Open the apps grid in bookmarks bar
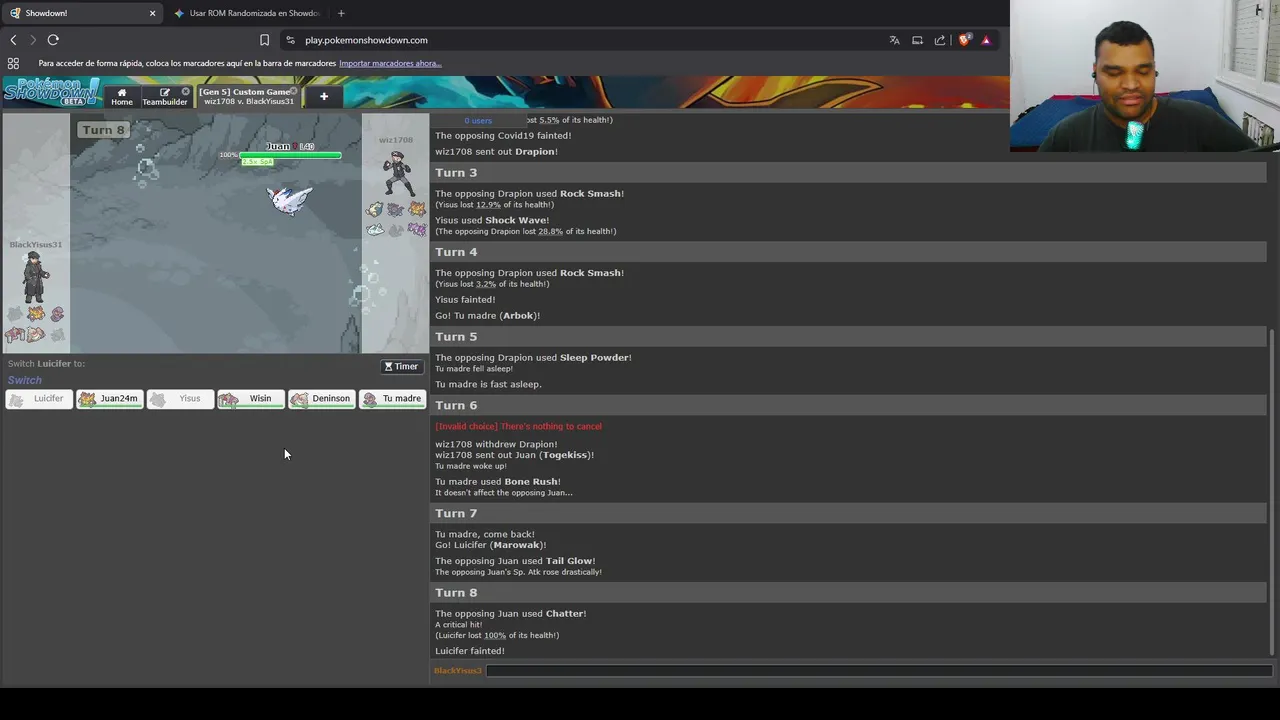The width and height of the screenshot is (1280, 720). (x=13, y=63)
